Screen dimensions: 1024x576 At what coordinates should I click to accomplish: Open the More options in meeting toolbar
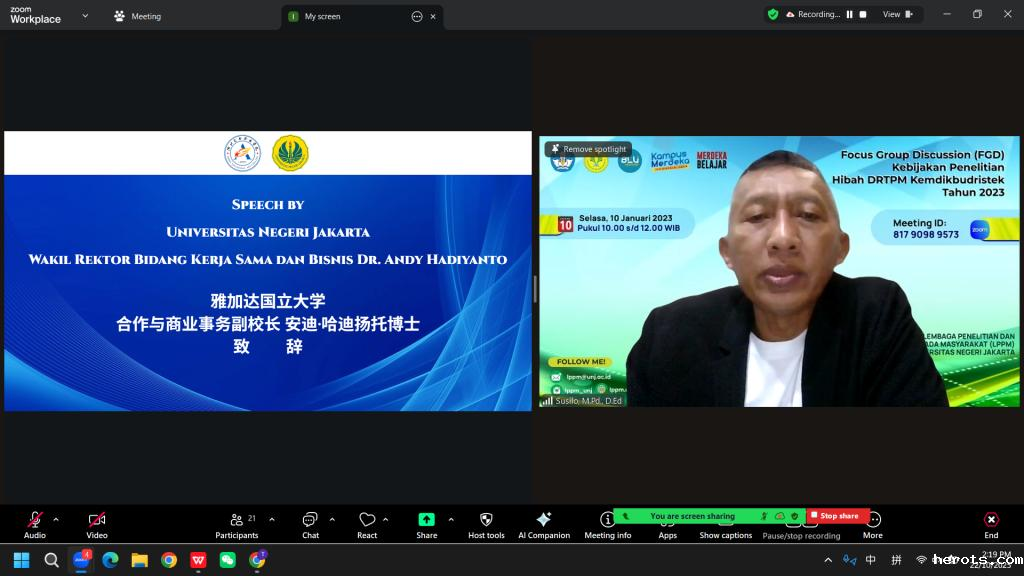(x=873, y=521)
